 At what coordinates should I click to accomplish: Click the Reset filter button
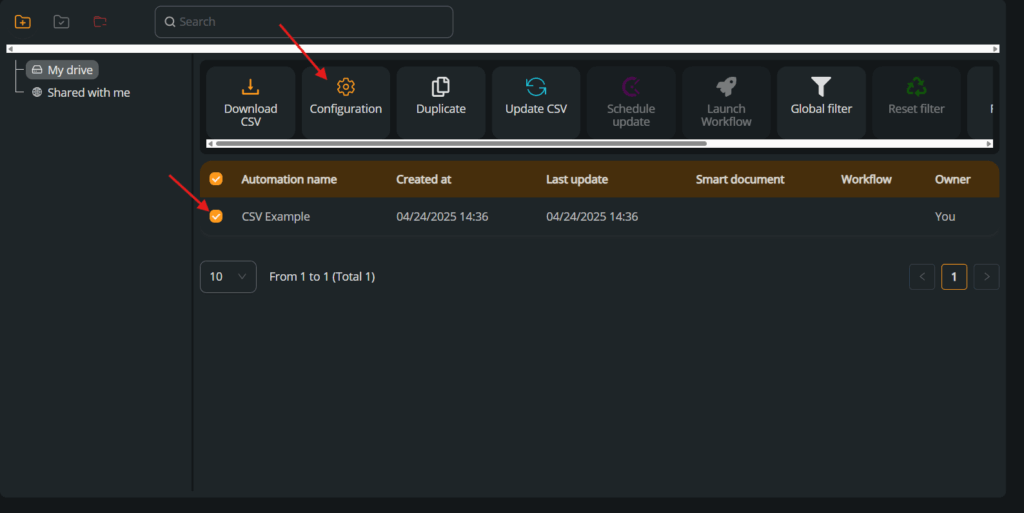[x=916, y=102]
